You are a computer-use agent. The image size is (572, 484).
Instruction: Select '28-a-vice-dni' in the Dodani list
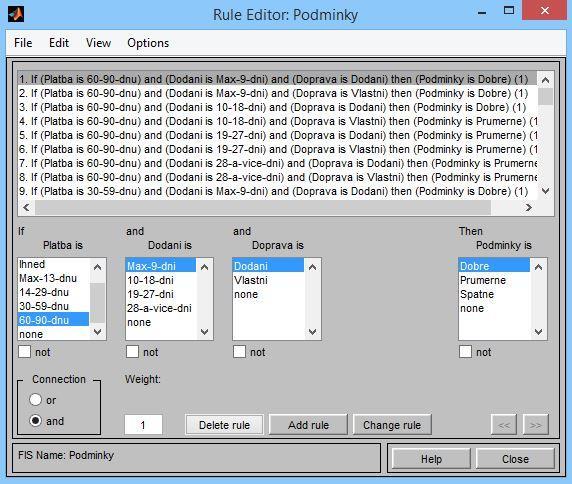[x=161, y=308]
